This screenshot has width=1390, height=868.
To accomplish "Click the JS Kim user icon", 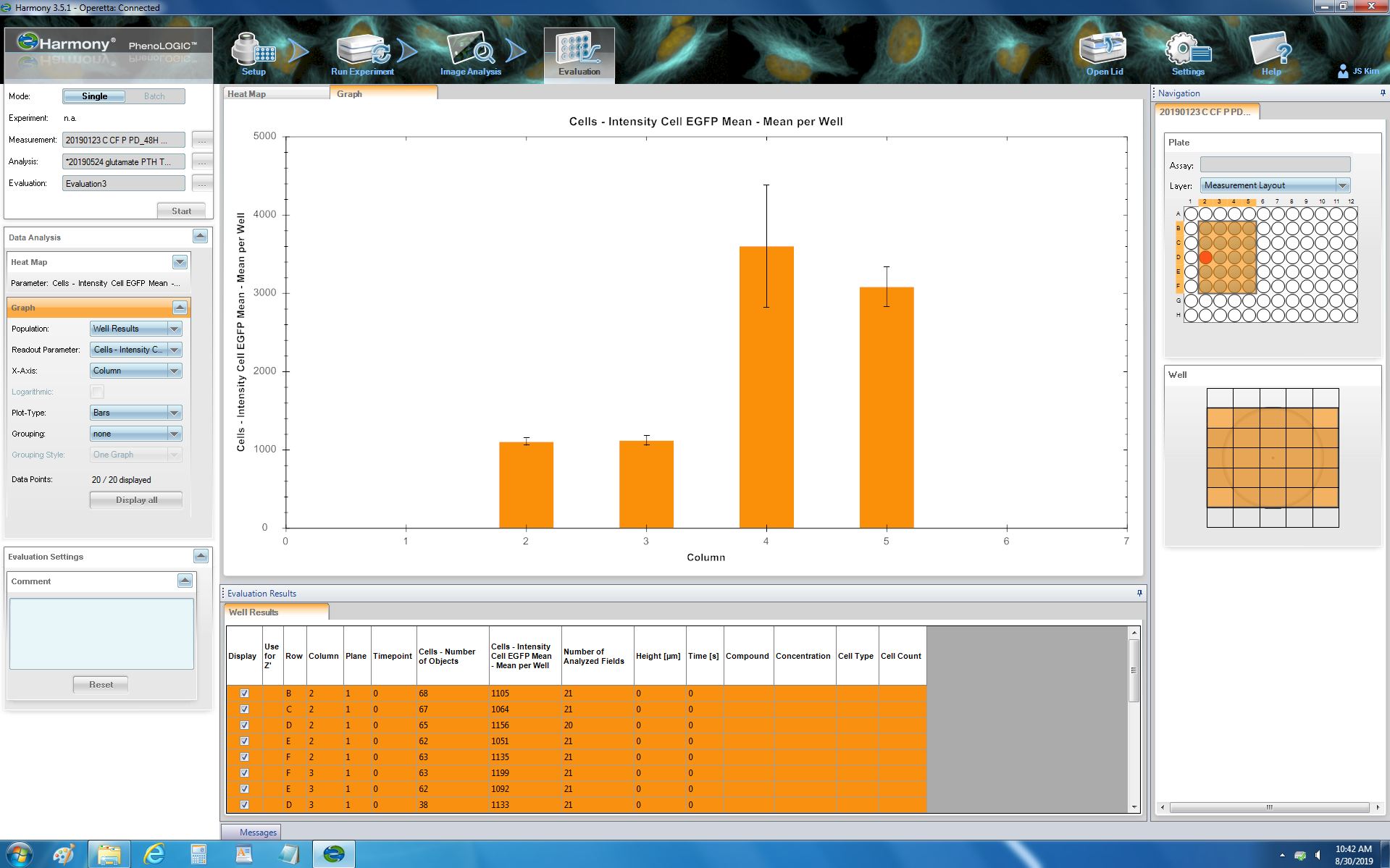I will coord(1343,71).
